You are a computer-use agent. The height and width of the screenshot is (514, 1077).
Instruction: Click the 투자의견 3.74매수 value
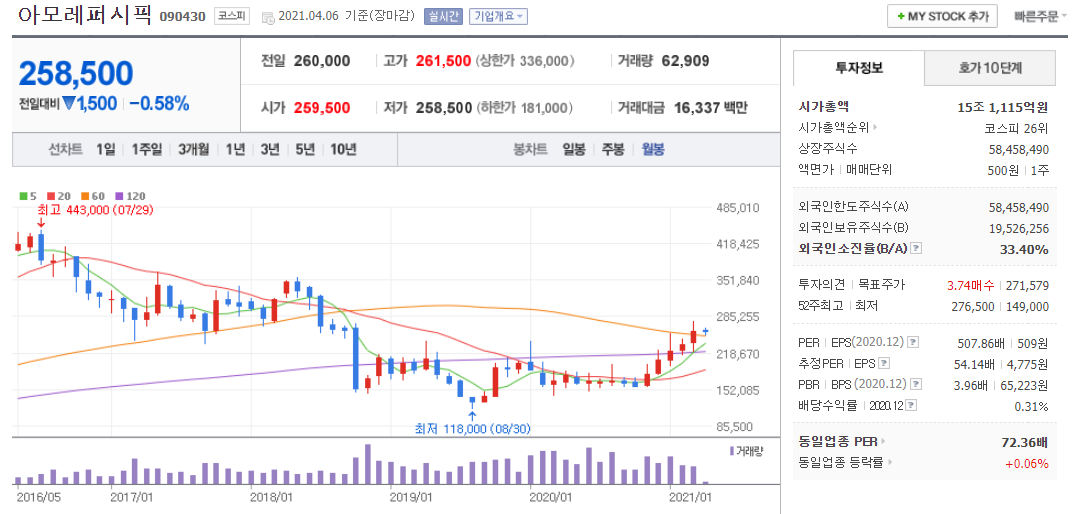pyautogui.click(x=971, y=284)
